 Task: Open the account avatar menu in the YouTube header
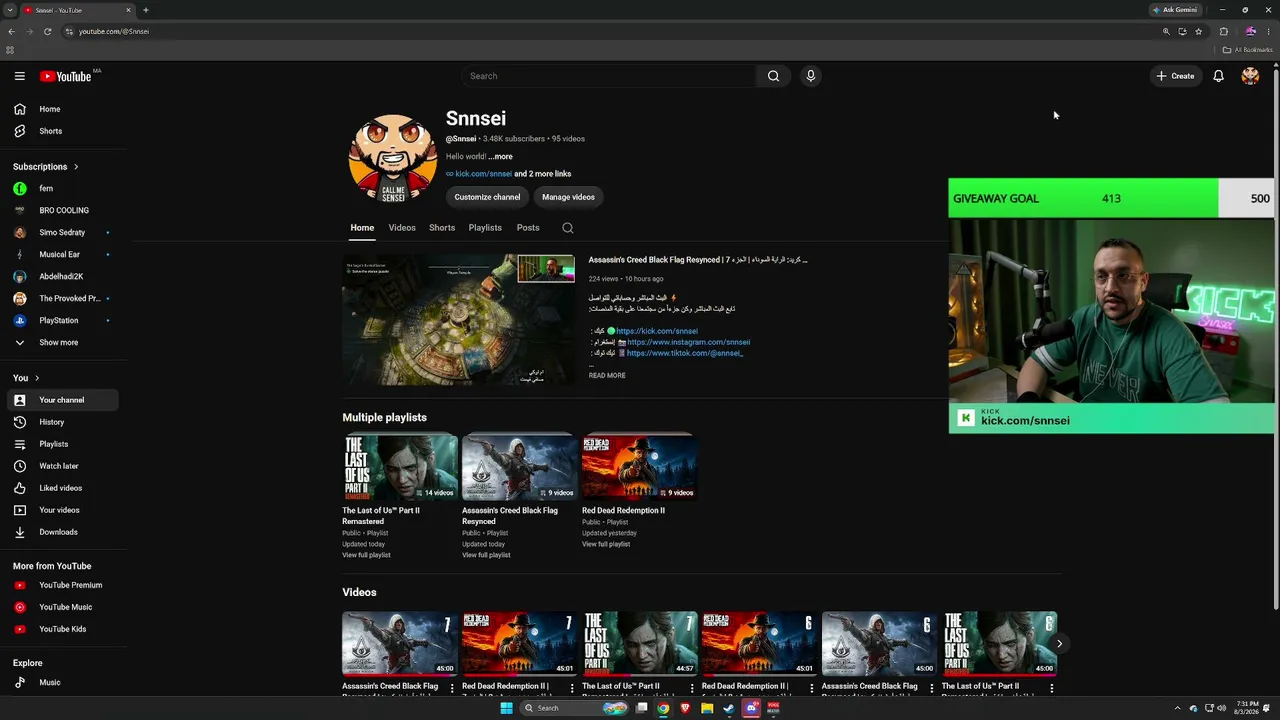[x=1250, y=76]
